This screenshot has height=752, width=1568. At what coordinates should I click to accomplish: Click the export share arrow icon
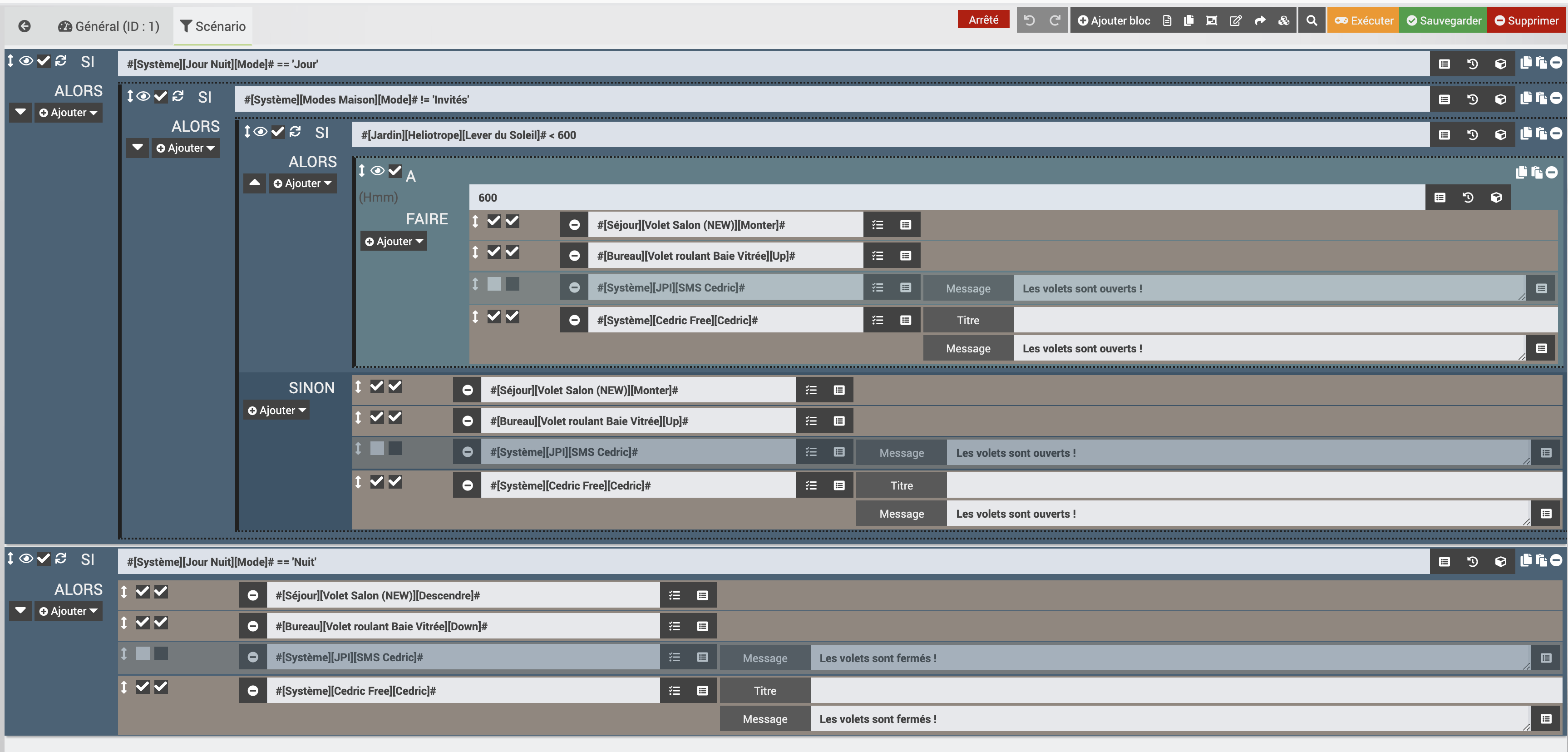tap(1260, 21)
